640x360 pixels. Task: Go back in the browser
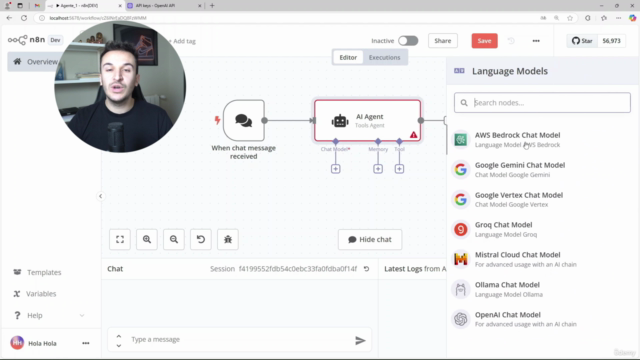[9, 18]
